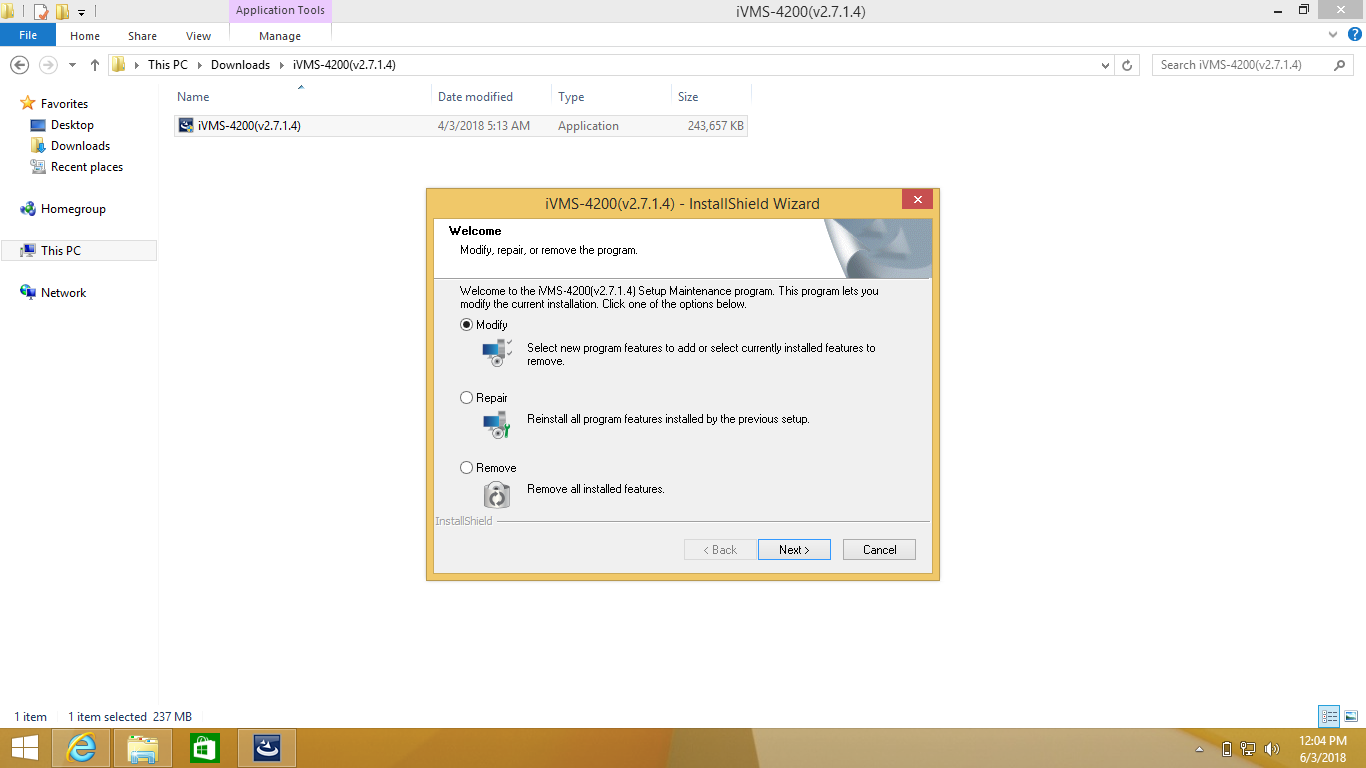Open Favorites in the navigation pane
Viewport: 1366px width, 768px height.
tap(64, 104)
